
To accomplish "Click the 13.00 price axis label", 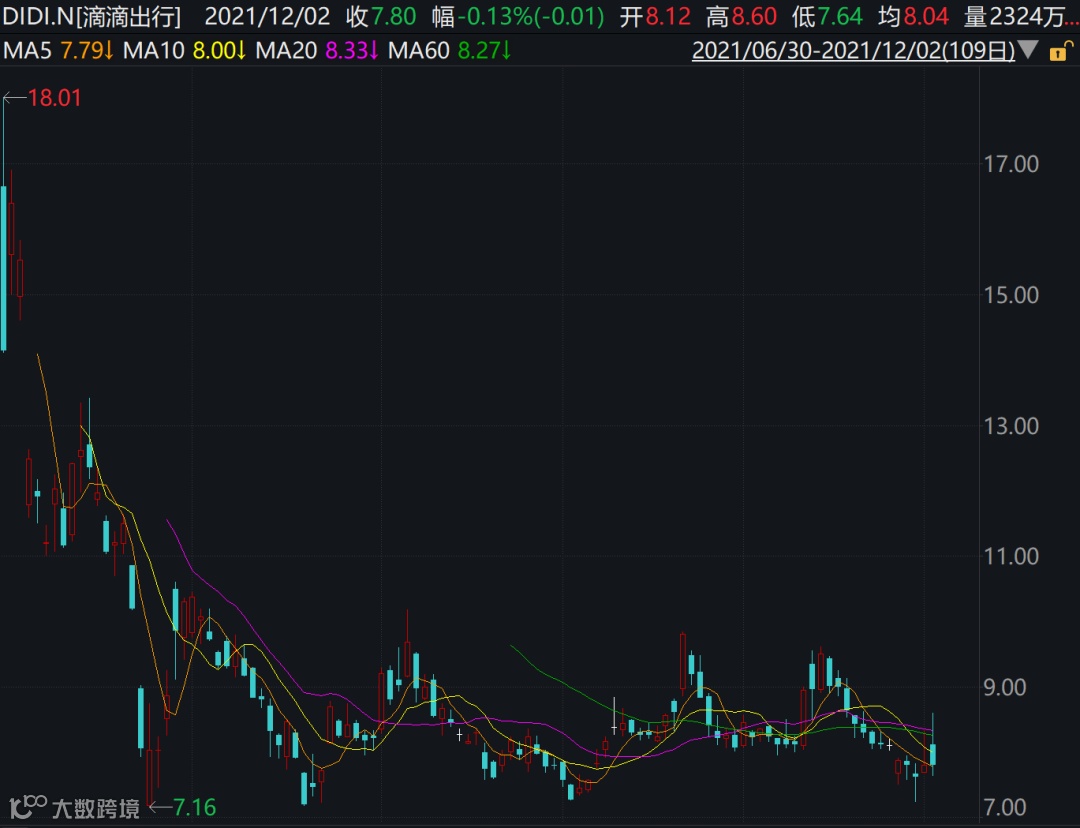I will [x=1011, y=426].
